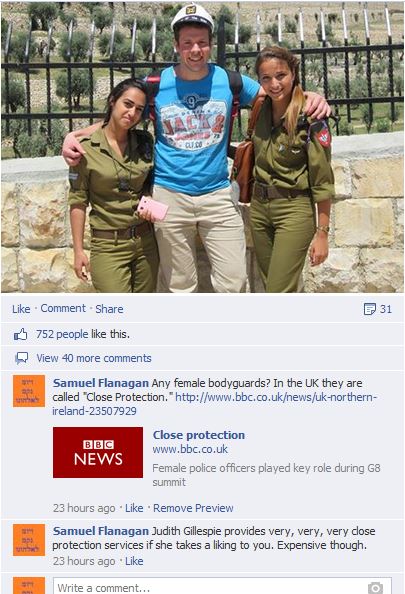Open the BBC News preview thumbnail
Viewport: 405px width, 594px height.
[98, 452]
